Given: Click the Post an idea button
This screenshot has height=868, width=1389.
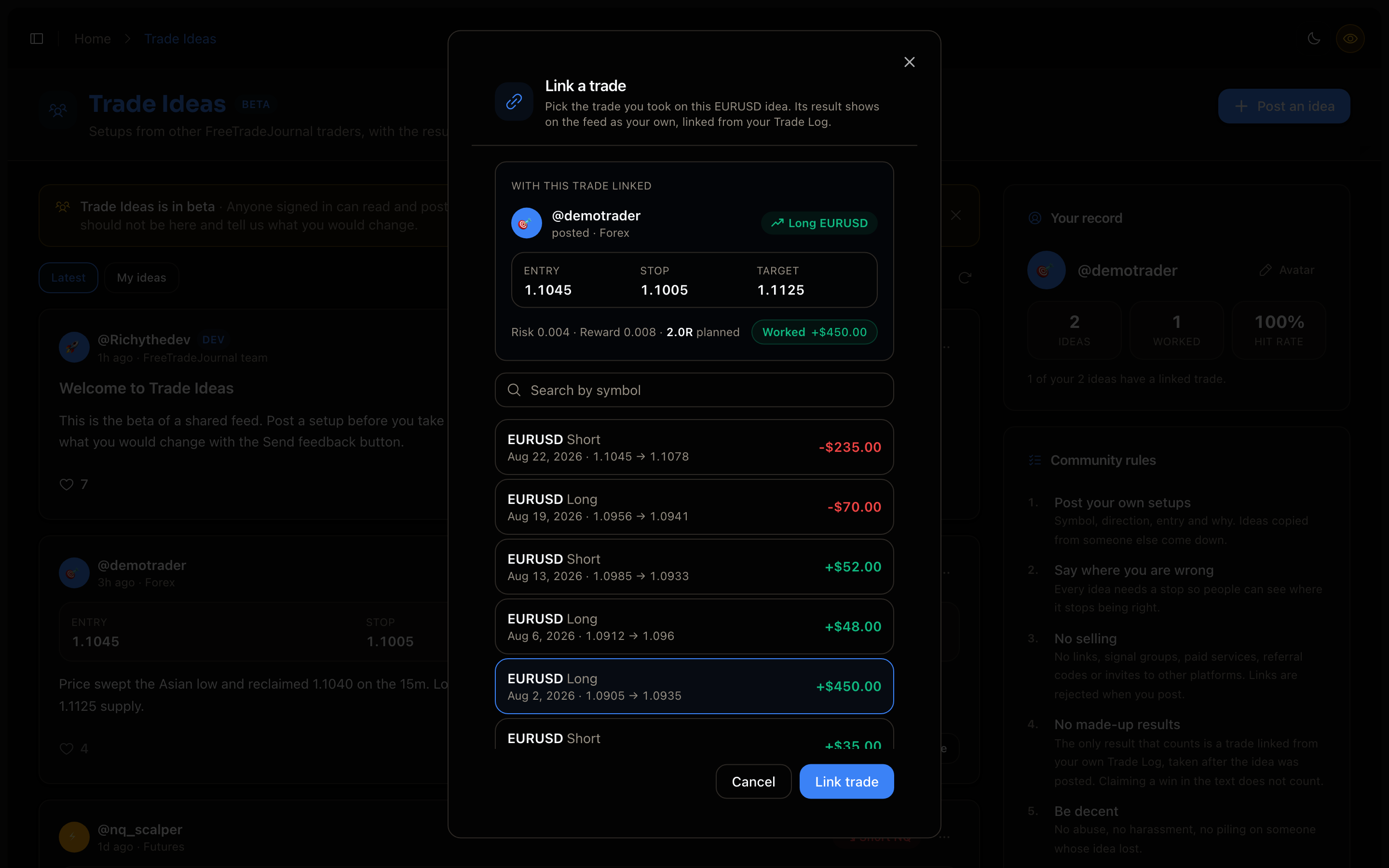Looking at the screenshot, I should point(1284,106).
